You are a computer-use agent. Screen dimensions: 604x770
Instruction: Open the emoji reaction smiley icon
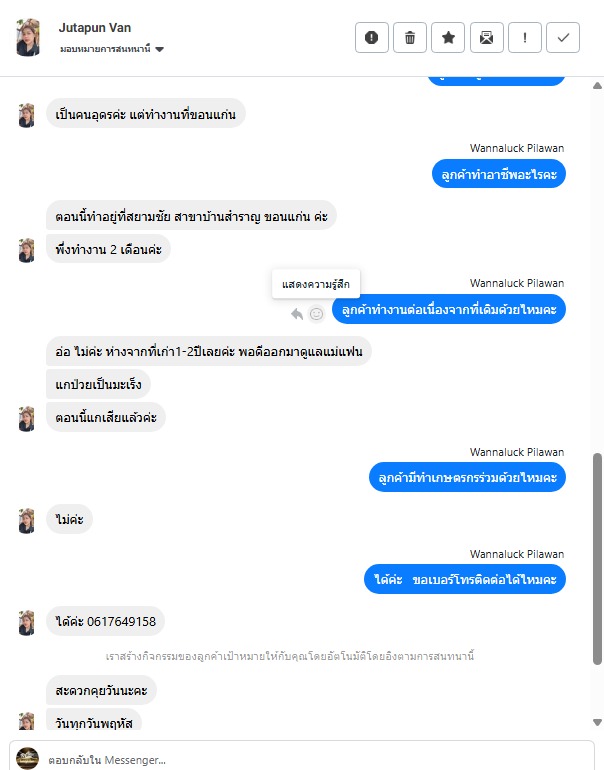click(316, 314)
